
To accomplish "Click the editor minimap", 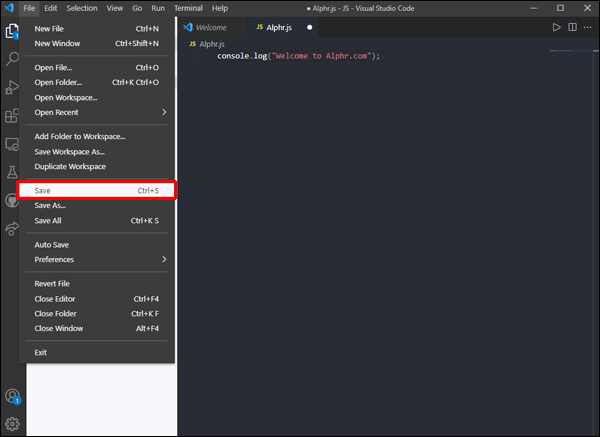I will [x=571, y=51].
